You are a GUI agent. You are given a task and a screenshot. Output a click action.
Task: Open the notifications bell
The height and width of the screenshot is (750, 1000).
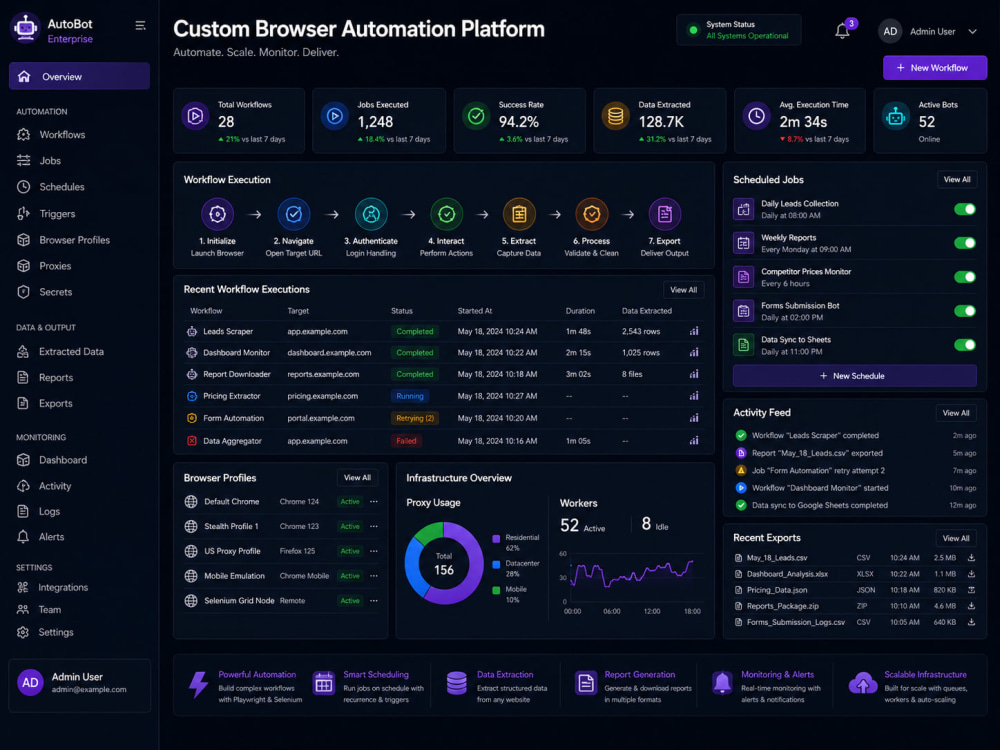842,31
